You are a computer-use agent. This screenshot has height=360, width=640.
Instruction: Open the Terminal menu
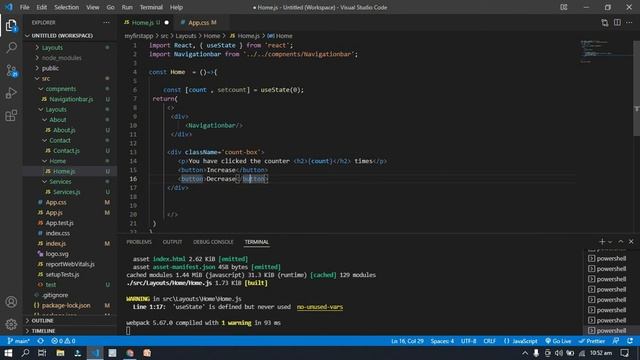click(x=151, y=7)
